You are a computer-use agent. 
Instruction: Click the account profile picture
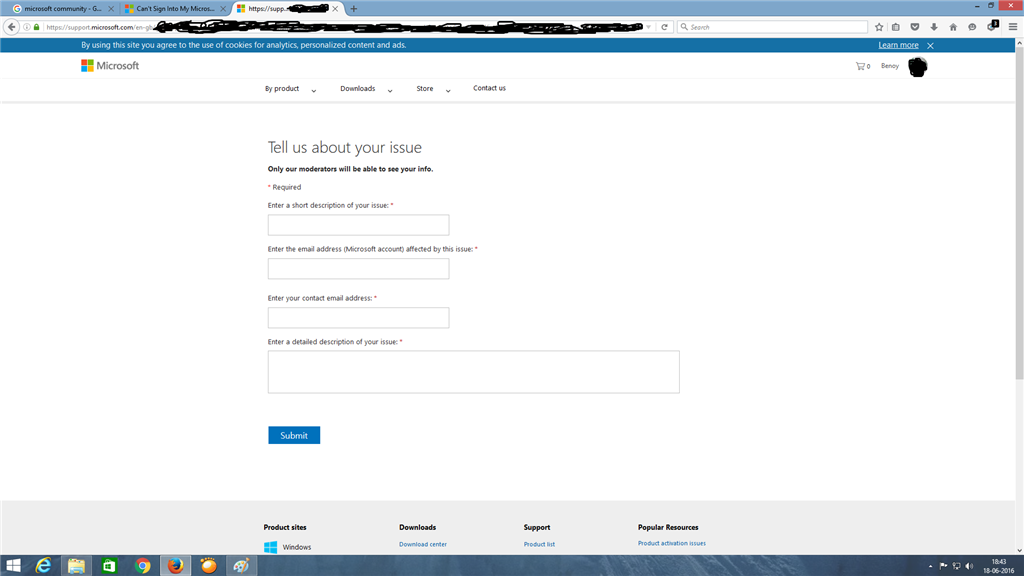(x=918, y=67)
